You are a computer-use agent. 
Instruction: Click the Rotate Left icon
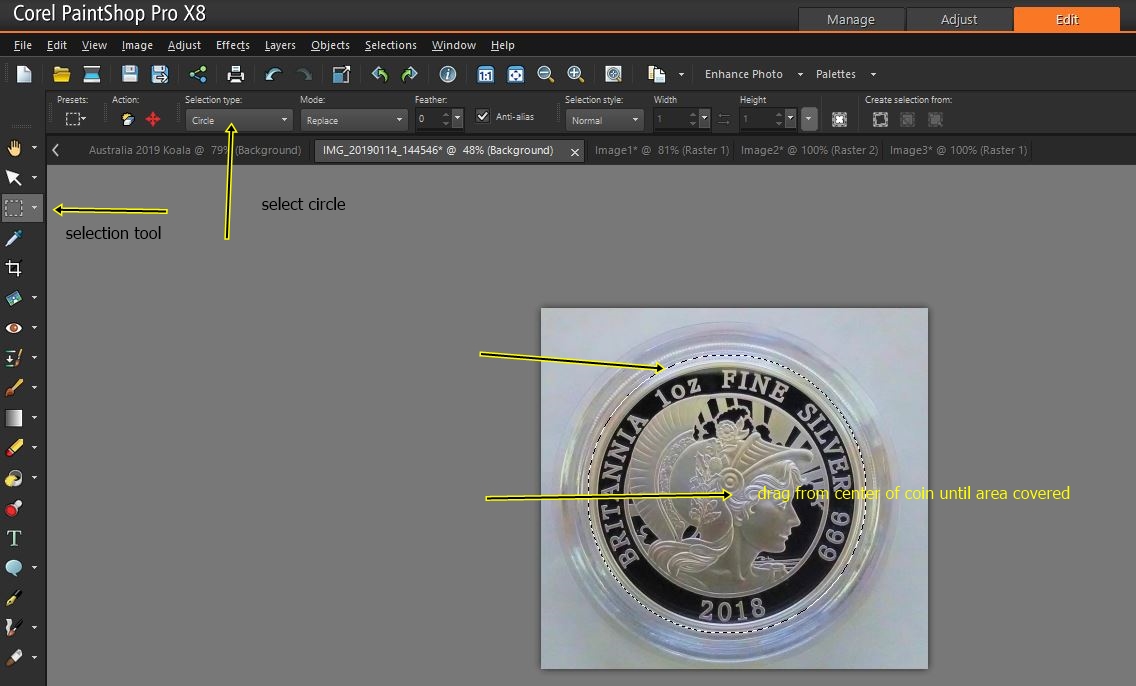click(379, 74)
